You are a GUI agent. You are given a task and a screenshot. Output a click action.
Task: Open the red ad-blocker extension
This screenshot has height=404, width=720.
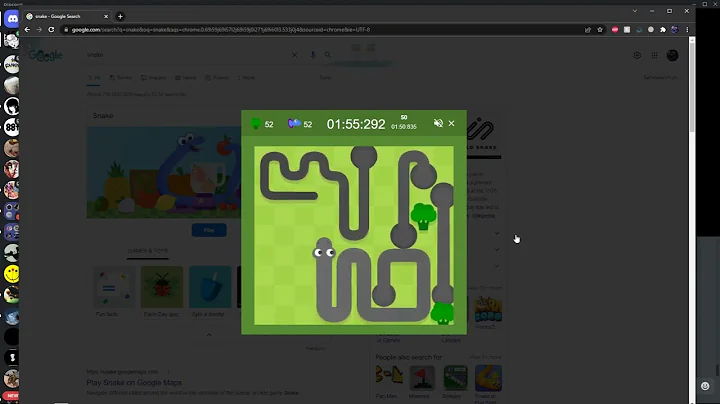[615, 29]
